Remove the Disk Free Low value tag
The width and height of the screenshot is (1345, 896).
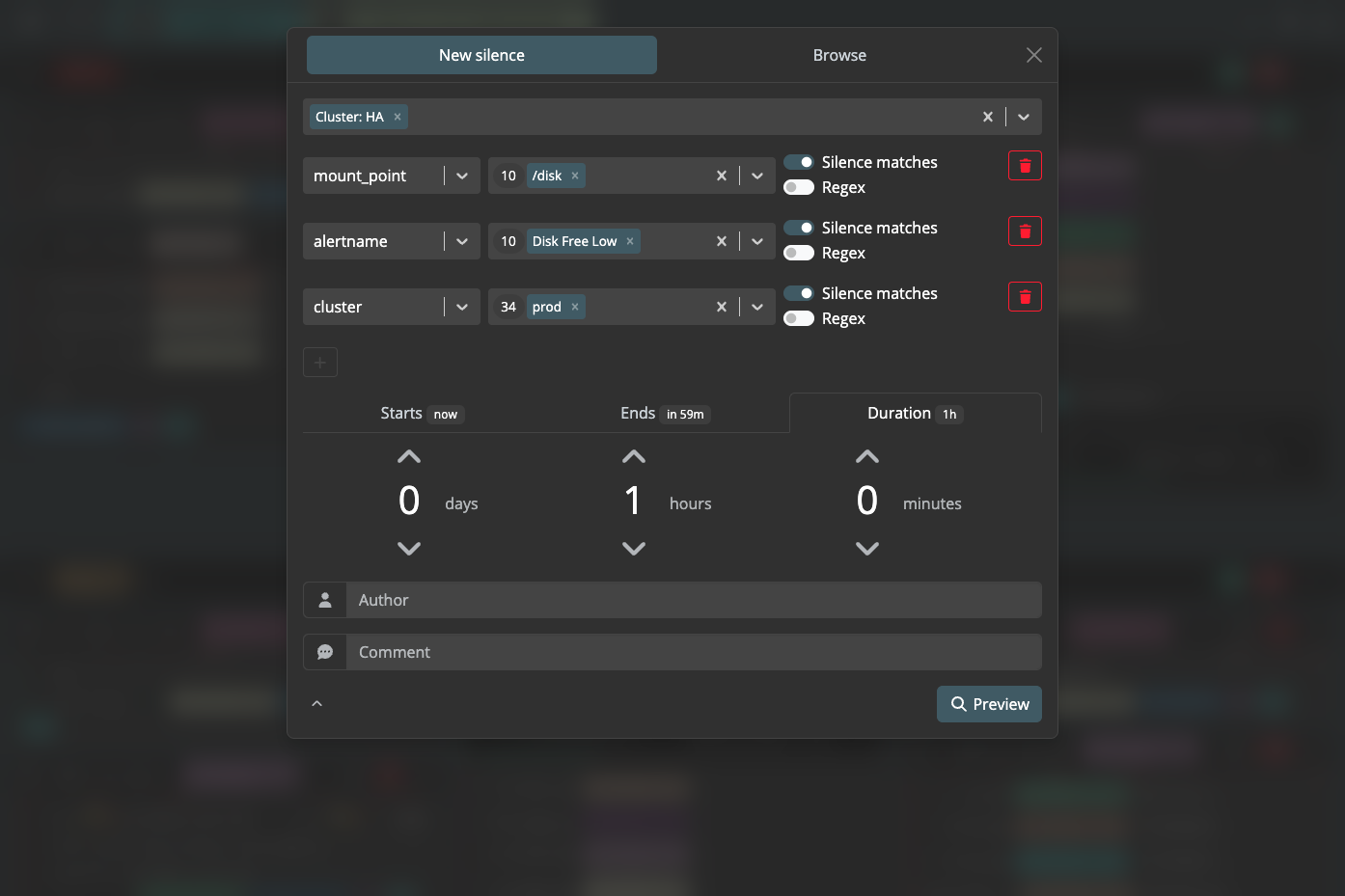click(630, 241)
